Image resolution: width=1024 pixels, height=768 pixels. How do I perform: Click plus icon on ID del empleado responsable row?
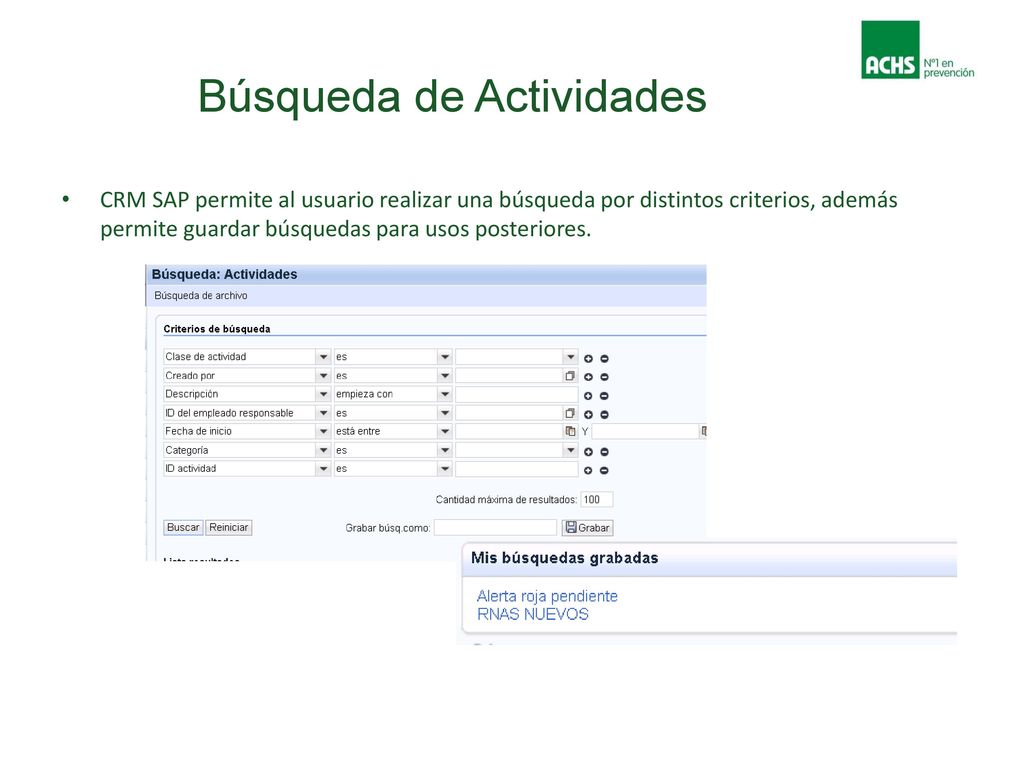point(588,414)
